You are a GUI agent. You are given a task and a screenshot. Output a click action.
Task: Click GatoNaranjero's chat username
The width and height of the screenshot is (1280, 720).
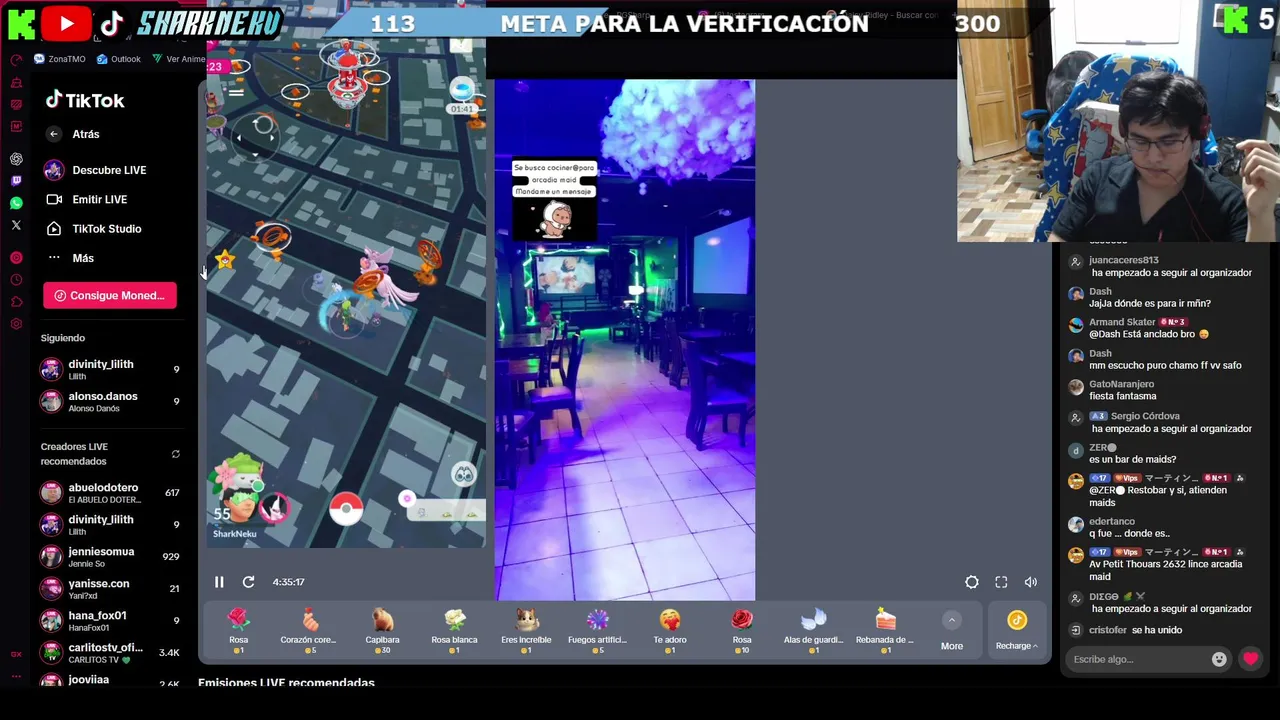point(1121,384)
